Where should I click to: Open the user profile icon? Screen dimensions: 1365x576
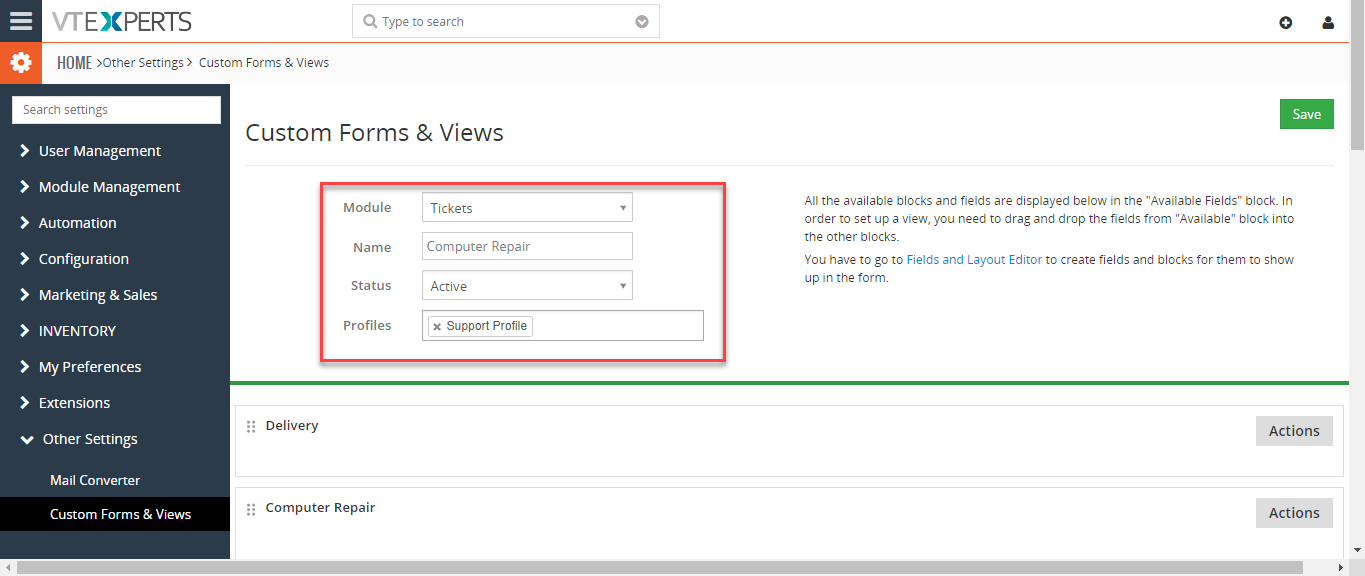(1328, 22)
